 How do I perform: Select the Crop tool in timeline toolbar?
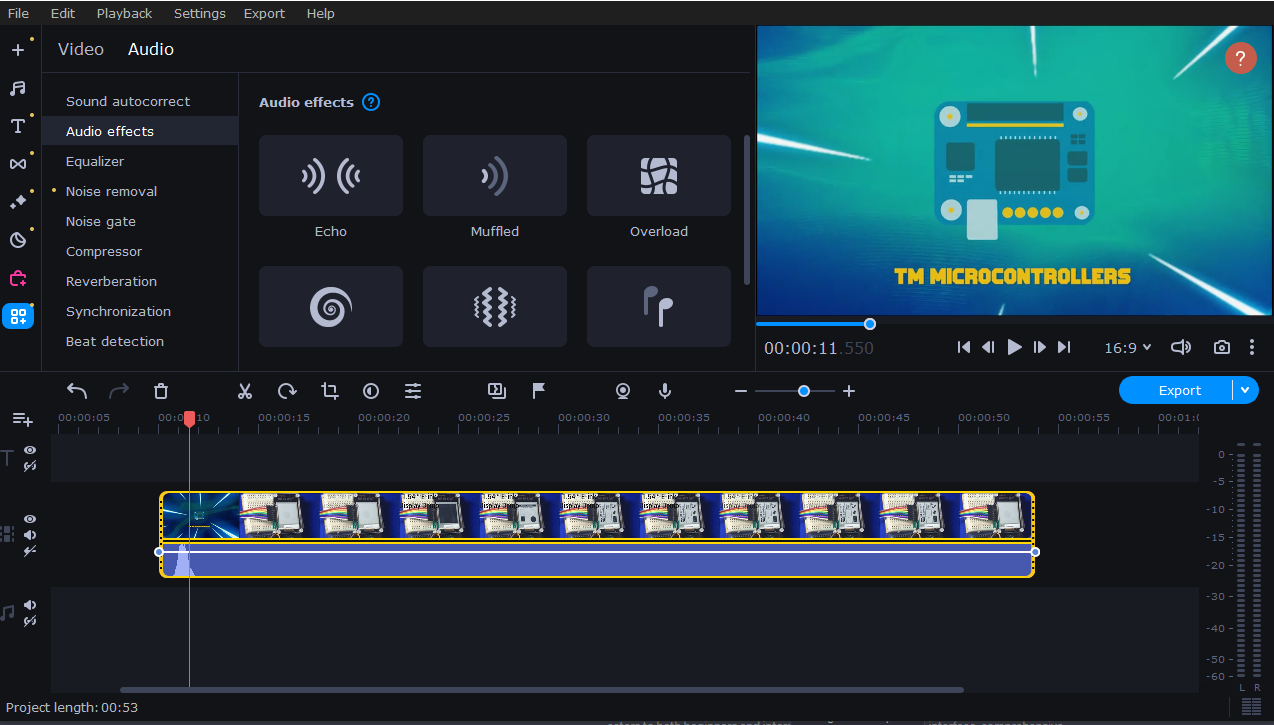pos(329,391)
